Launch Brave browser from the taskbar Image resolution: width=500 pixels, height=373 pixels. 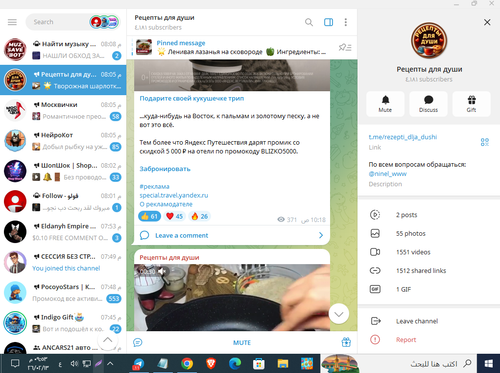pyautogui.click(x=211, y=364)
